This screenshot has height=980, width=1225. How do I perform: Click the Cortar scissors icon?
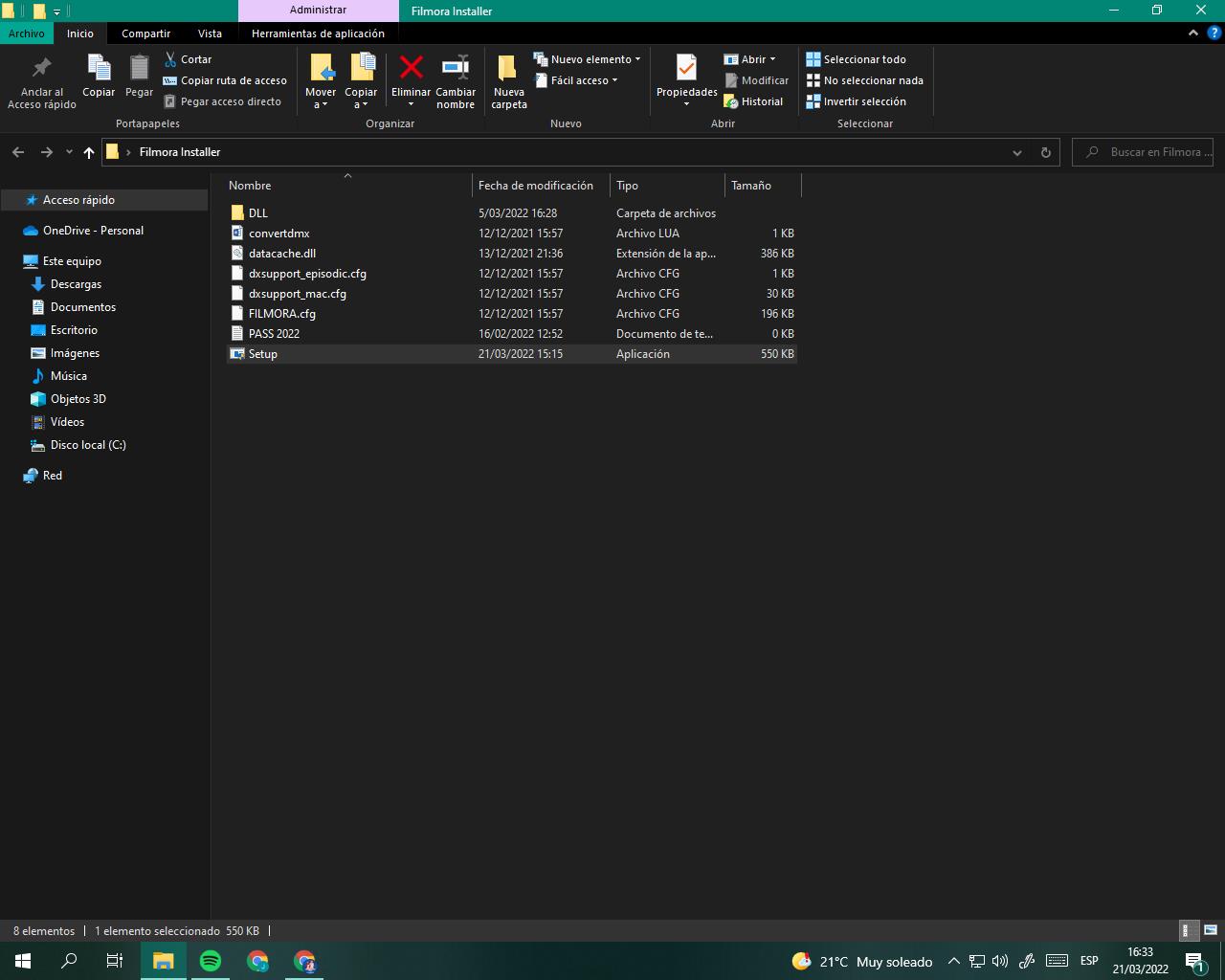click(170, 59)
